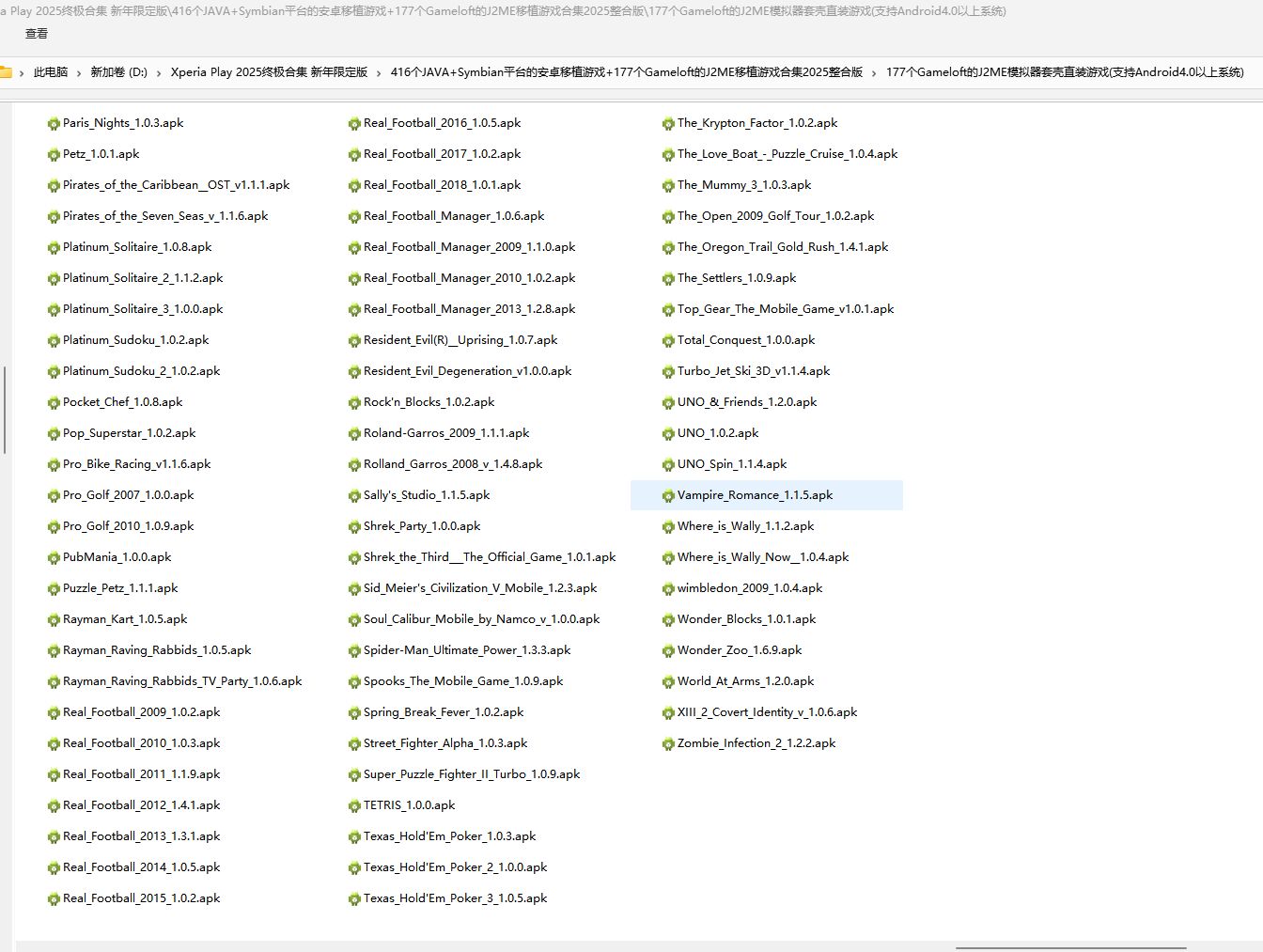Open 416个JAVA+Symbian平台 breadcrumb folder
Screen dimensions: 1263x952
tap(626, 72)
